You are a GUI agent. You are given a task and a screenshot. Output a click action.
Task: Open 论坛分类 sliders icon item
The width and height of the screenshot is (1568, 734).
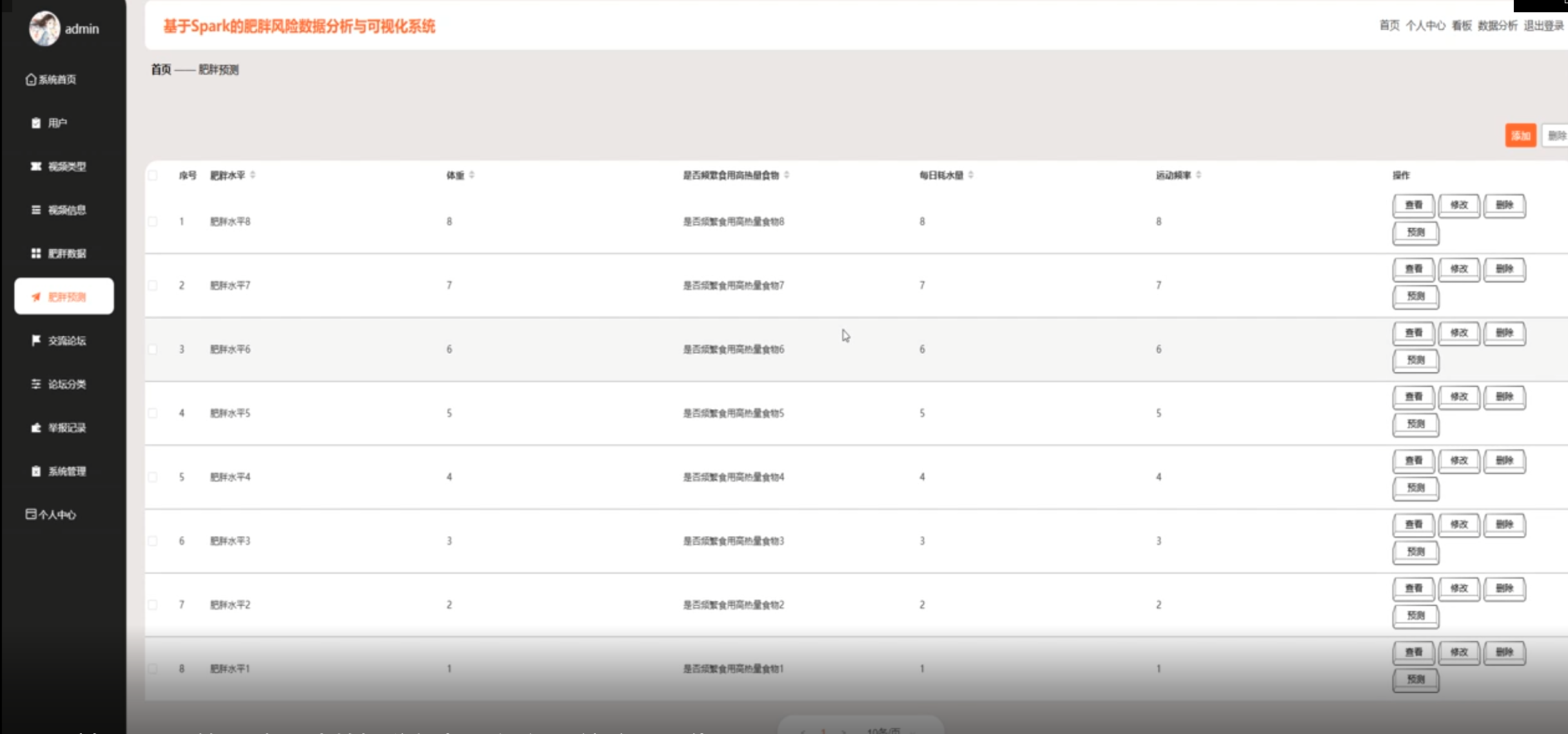[x=36, y=384]
